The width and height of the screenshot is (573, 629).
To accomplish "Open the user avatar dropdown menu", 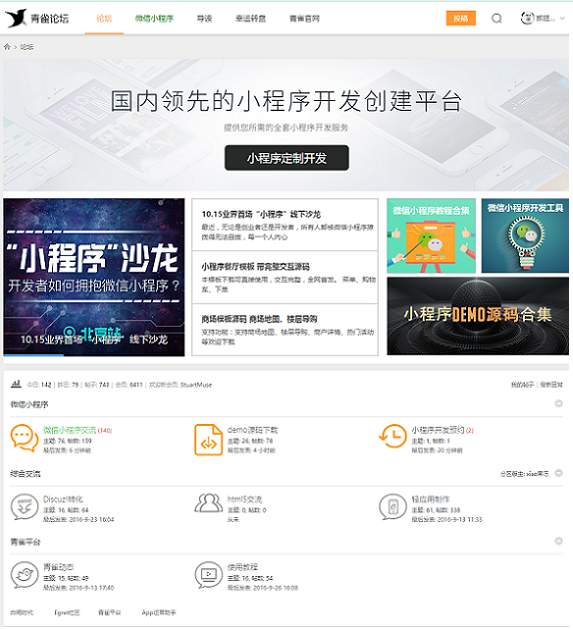I will [543, 18].
